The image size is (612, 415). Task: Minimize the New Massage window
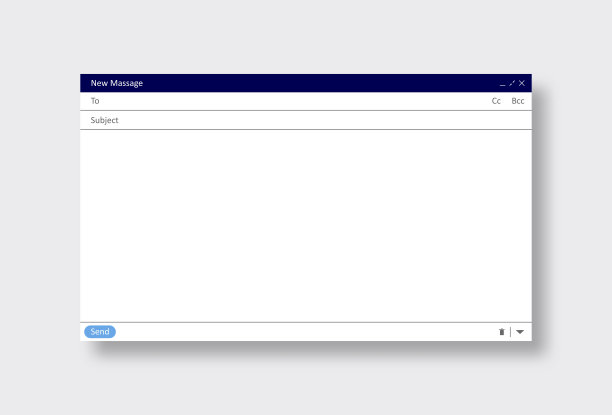pyautogui.click(x=502, y=84)
